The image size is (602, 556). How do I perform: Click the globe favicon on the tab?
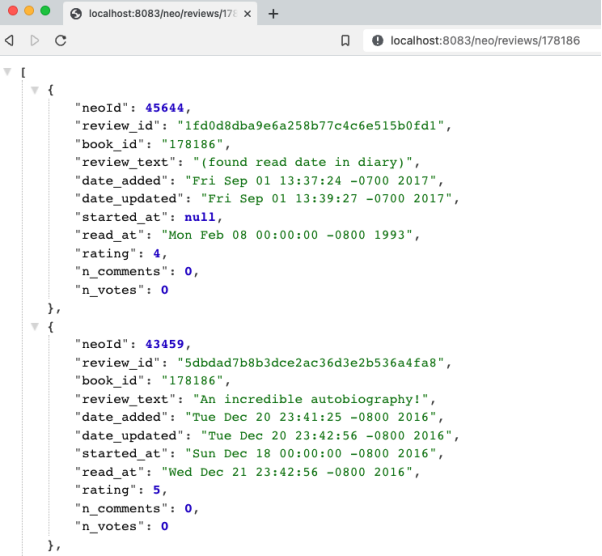click(76, 14)
